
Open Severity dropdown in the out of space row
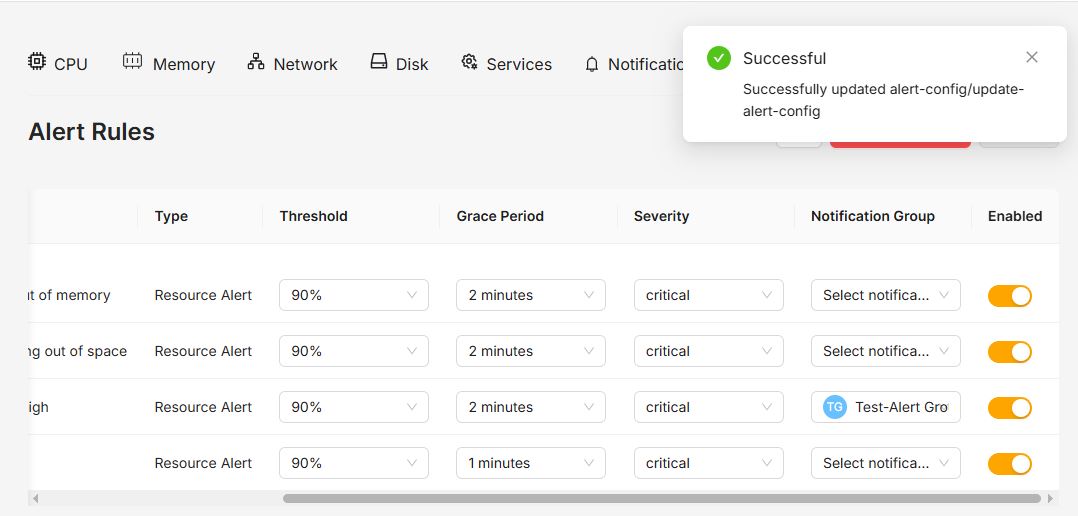(708, 351)
